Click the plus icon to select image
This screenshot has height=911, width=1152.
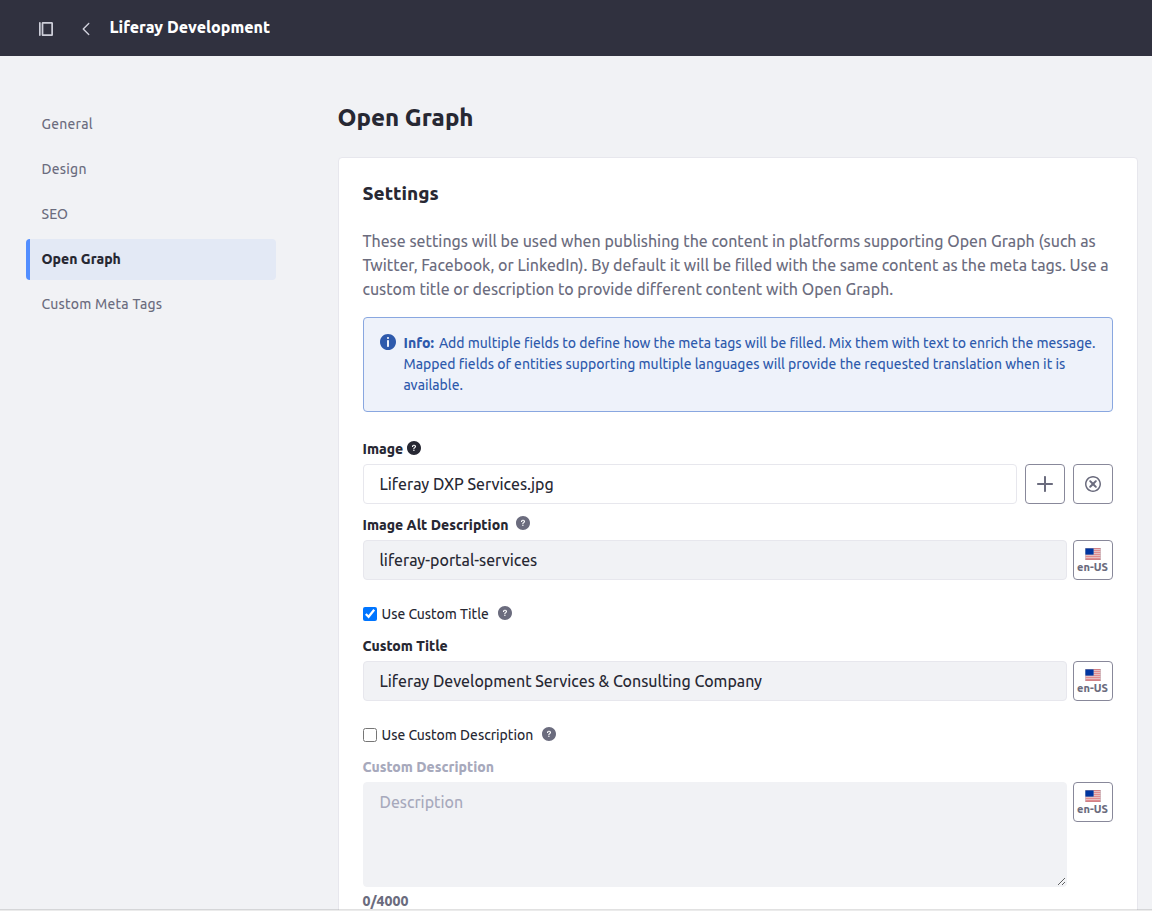pos(1045,484)
